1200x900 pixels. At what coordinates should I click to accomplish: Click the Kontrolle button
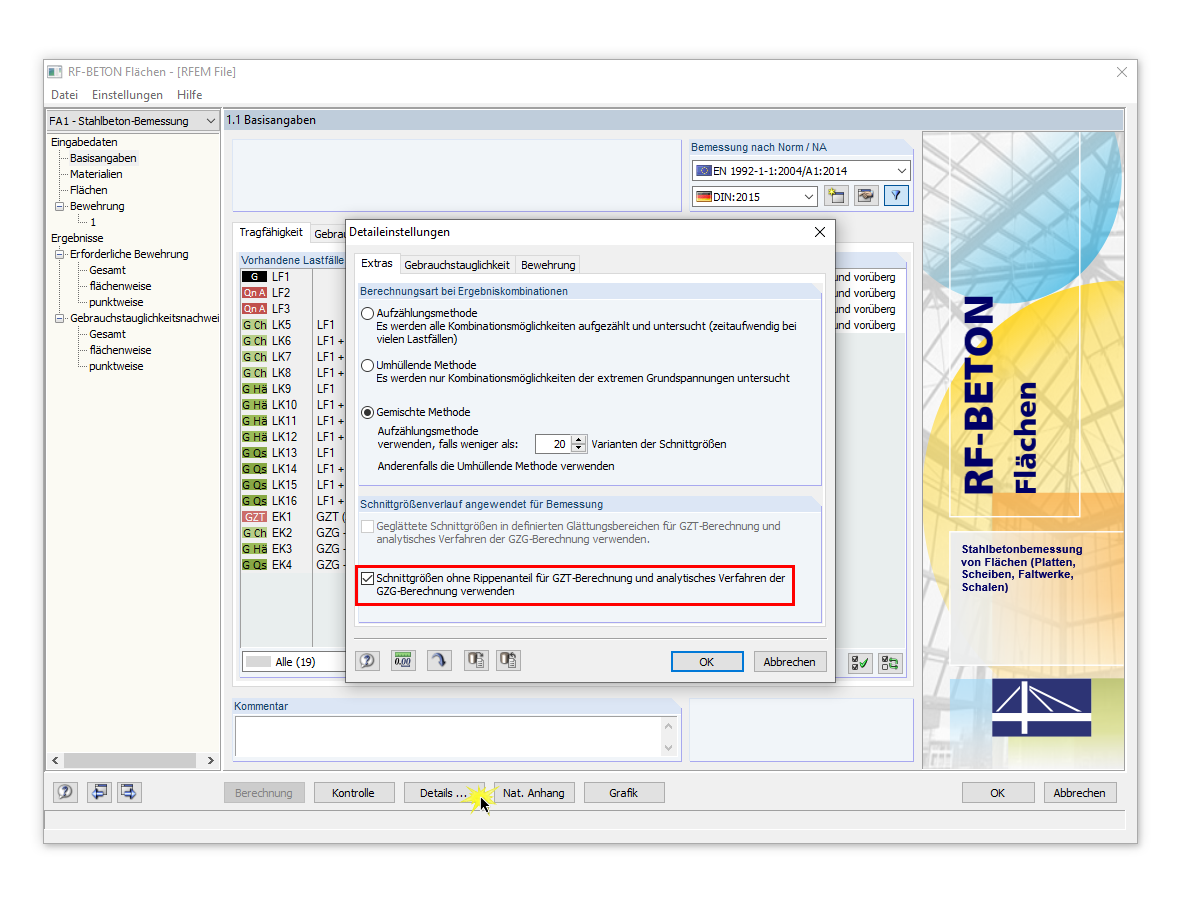[x=353, y=793]
